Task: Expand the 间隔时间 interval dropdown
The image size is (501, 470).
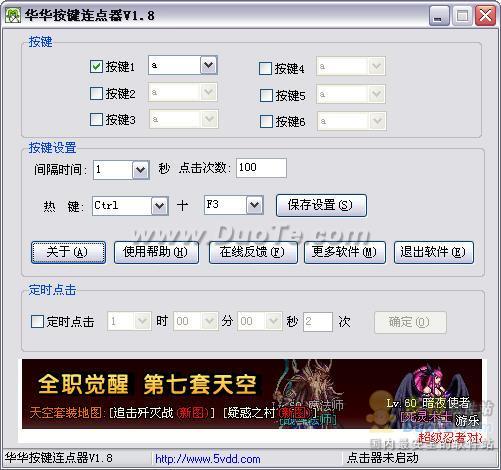Action: pyautogui.click(x=140, y=170)
